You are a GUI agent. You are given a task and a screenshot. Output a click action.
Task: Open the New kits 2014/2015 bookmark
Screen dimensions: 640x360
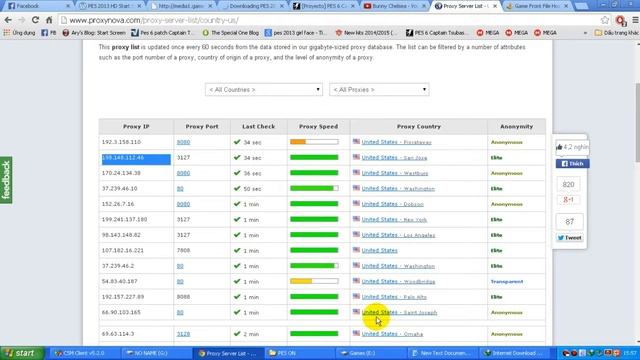(x=366, y=33)
